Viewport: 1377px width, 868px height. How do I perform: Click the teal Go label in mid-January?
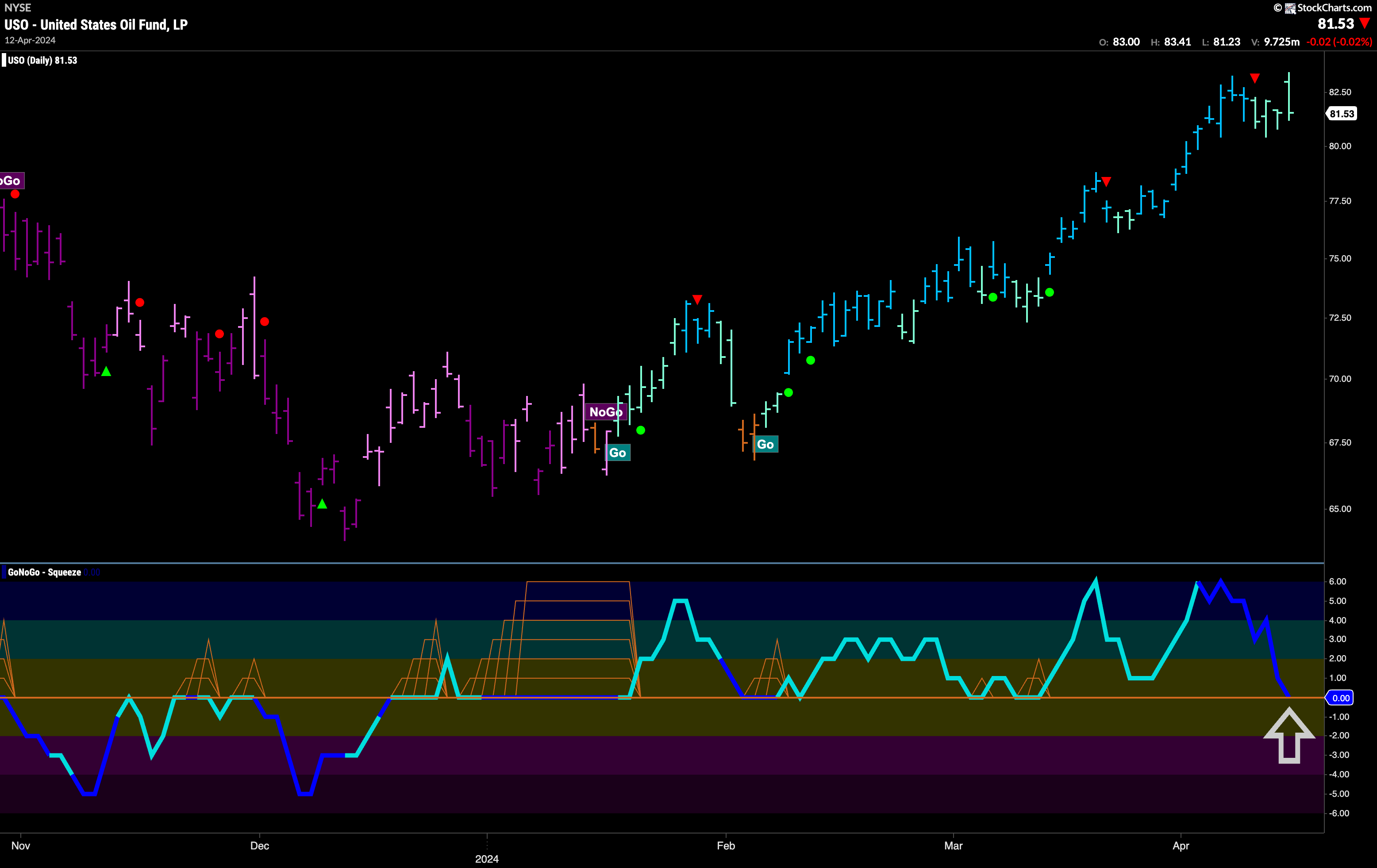(618, 453)
